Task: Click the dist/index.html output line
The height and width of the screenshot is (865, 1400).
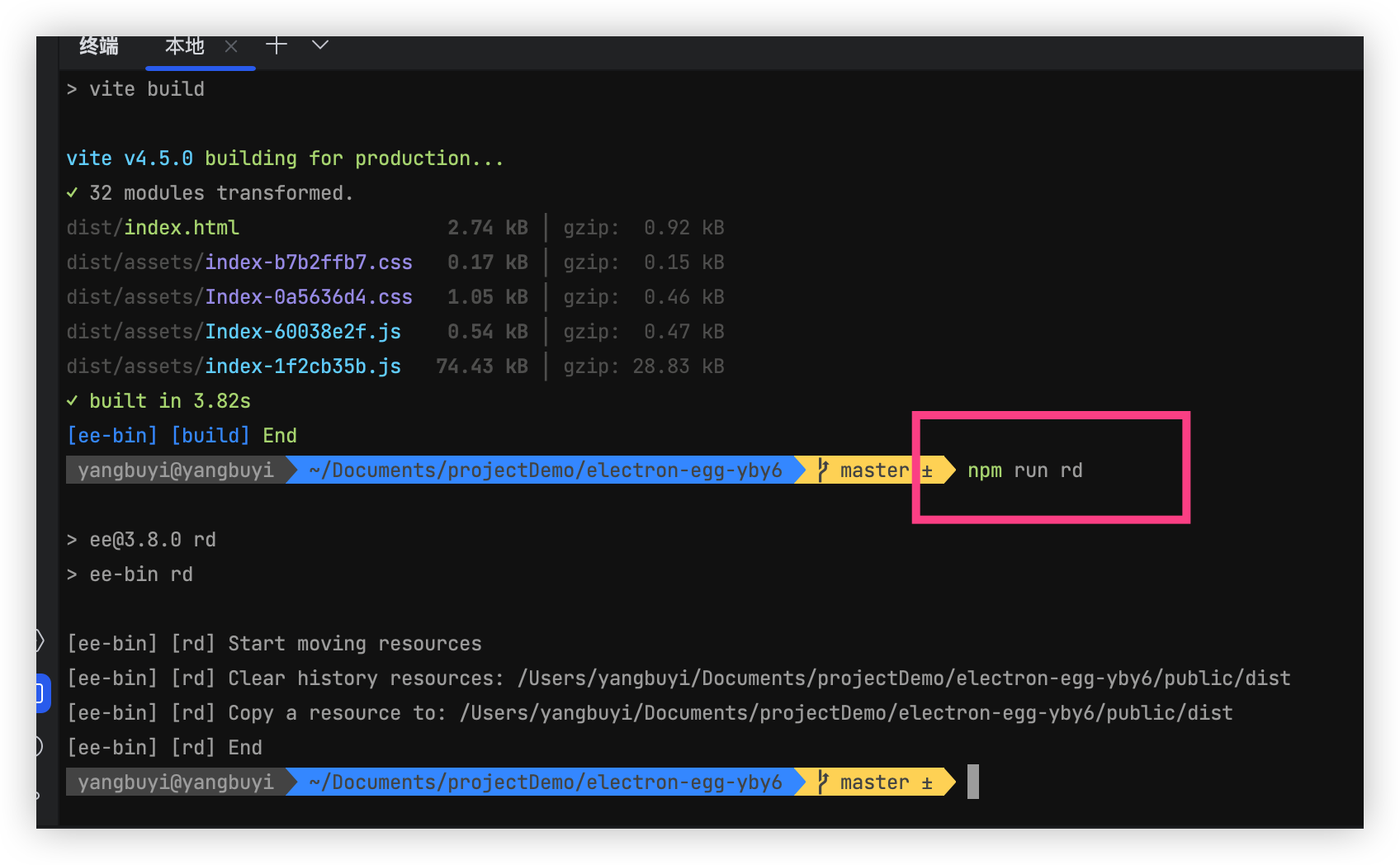Action: coord(395,228)
